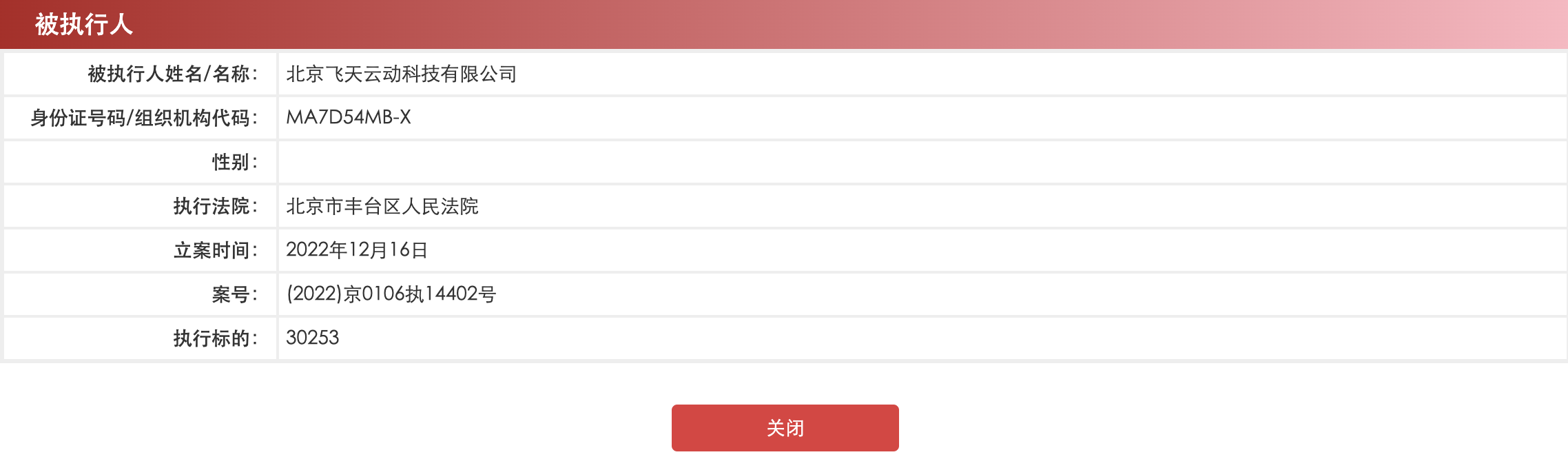Click the 立案时间 label
Viewport: 1568px width, 459px height.
pos(216,250)
